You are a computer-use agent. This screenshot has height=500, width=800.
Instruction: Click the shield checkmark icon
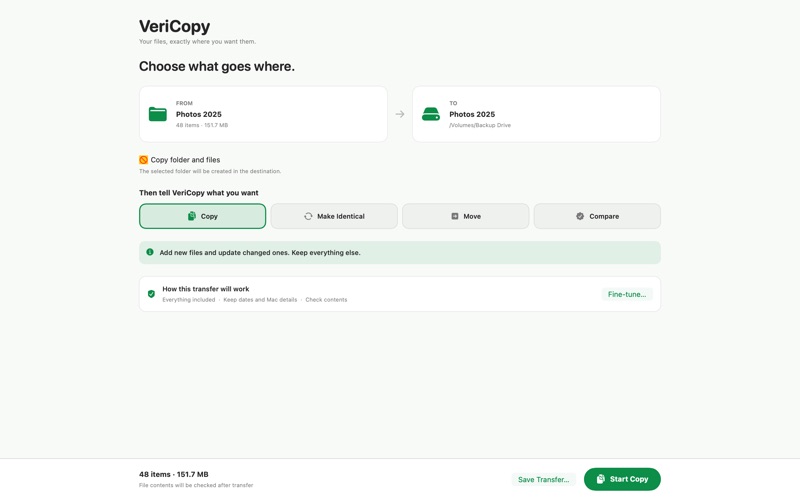pos(151,294)
